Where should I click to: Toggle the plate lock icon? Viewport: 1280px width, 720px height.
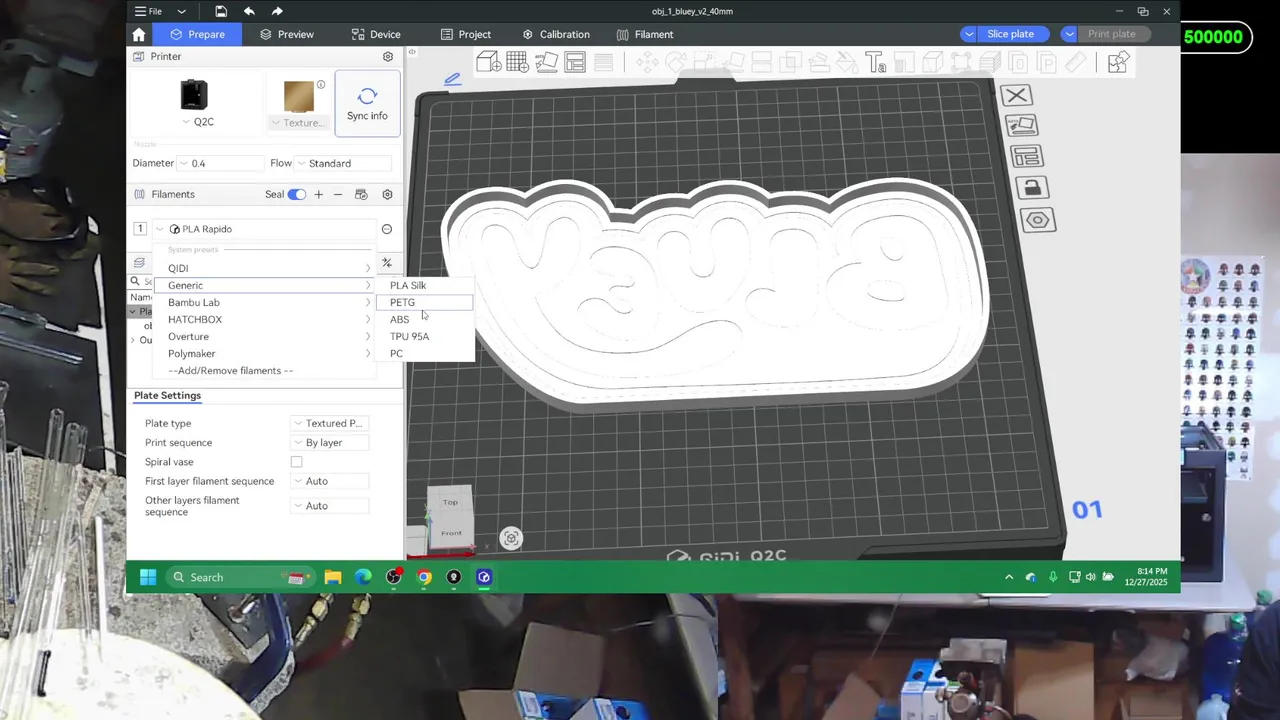tap(1031, 188)
